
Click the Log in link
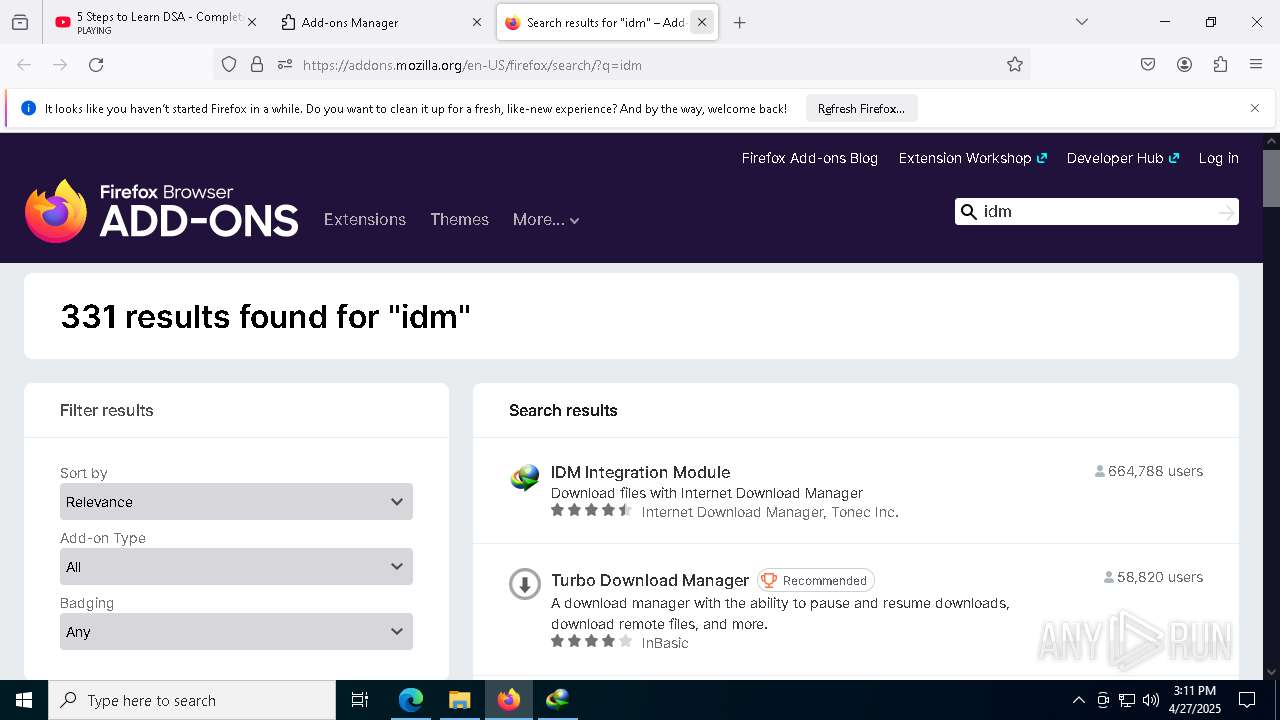1218,158
